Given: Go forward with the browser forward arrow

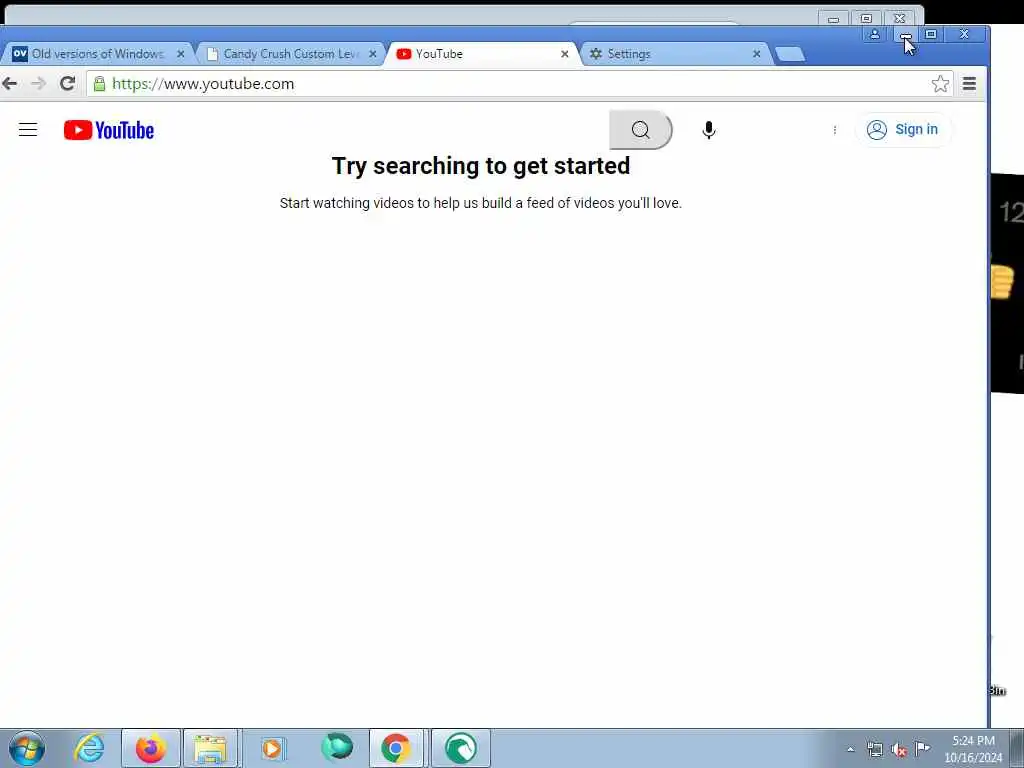Looking at the screenshot, I should [39, 84].
